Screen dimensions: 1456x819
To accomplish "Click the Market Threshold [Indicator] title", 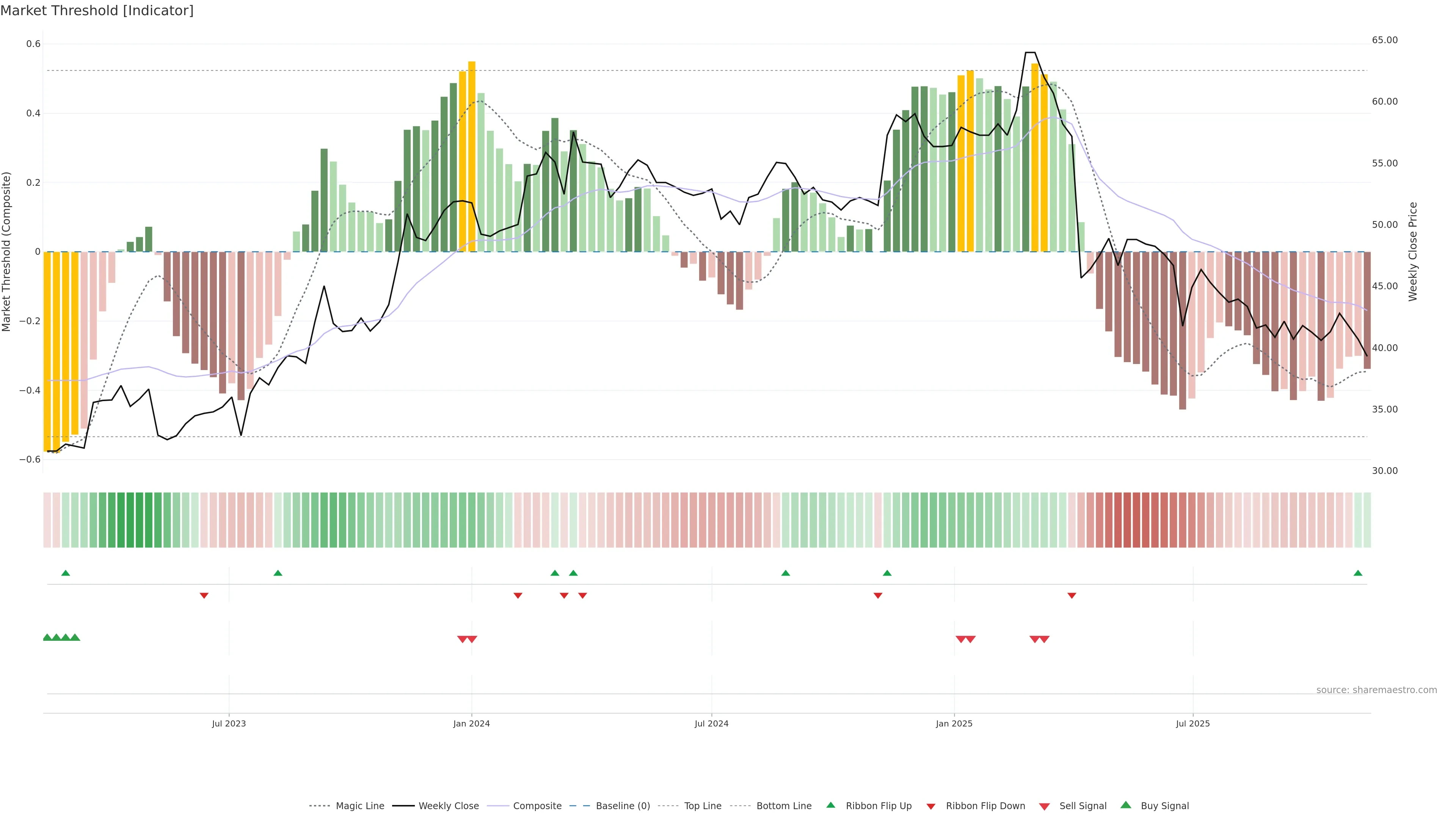I will 97,11.
